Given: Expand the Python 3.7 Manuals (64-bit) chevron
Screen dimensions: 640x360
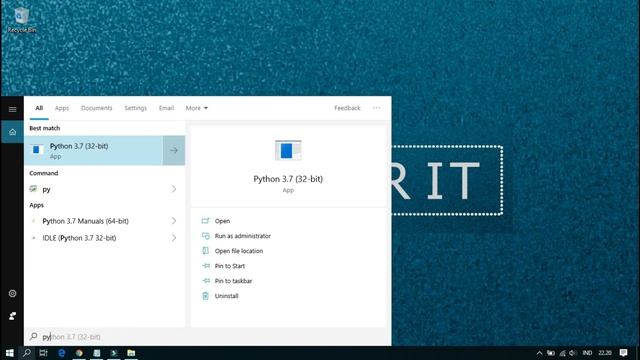Looking at the screenshot, I should (x=174, y=221).
